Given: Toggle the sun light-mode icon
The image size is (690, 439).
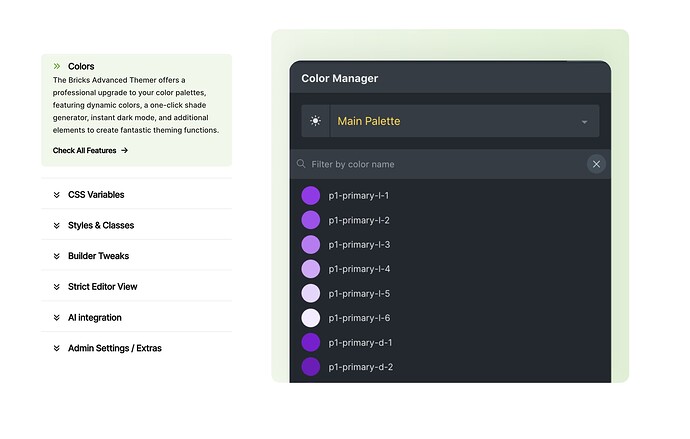Looking at the screenshot, I should (x=316, y=121).
